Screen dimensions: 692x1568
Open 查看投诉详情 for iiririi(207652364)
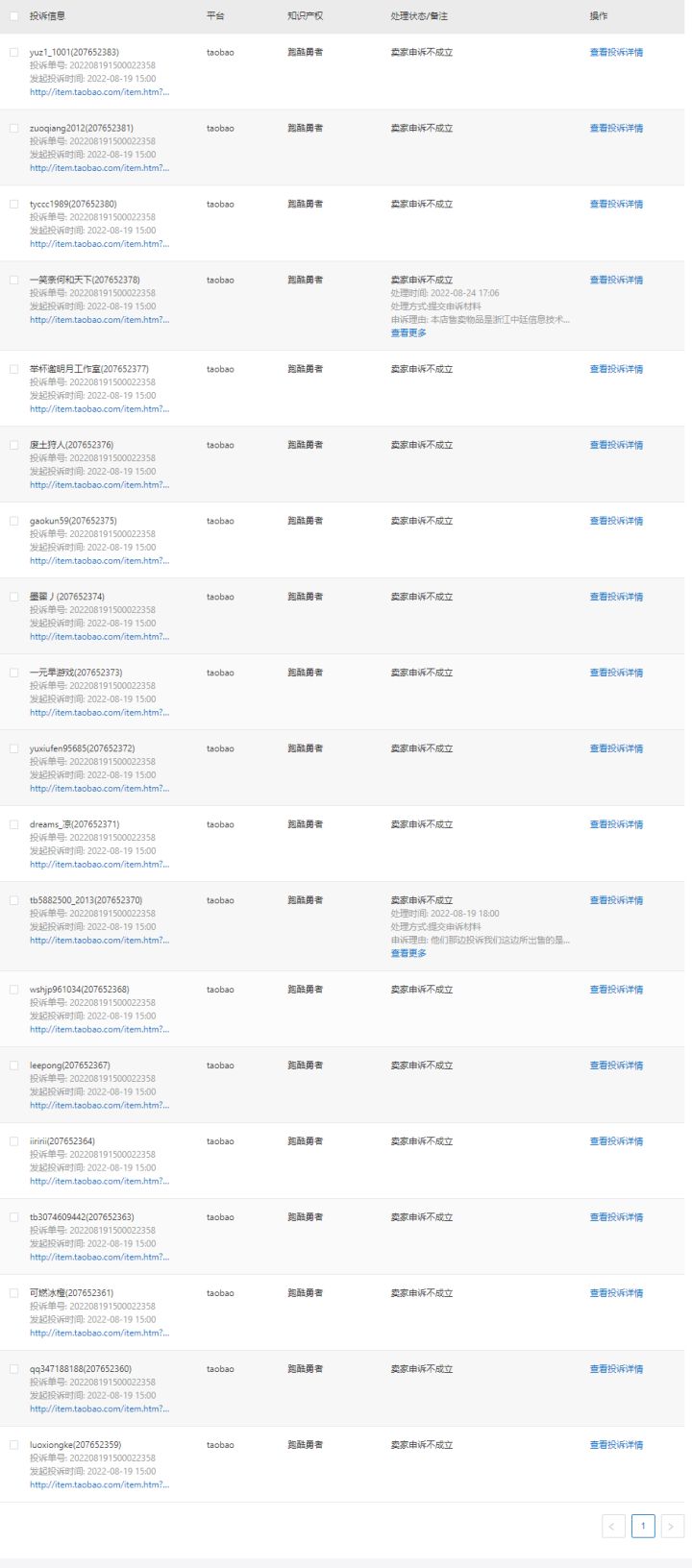[616, 1141]
